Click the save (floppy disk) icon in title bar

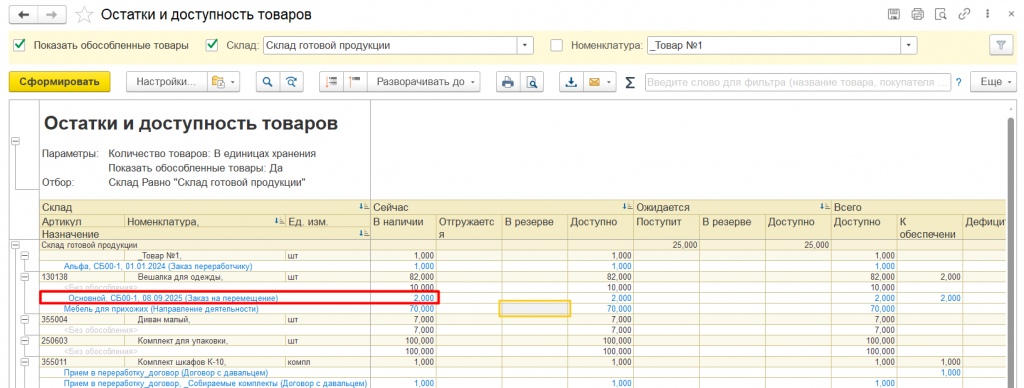click(x=894, y=14)
